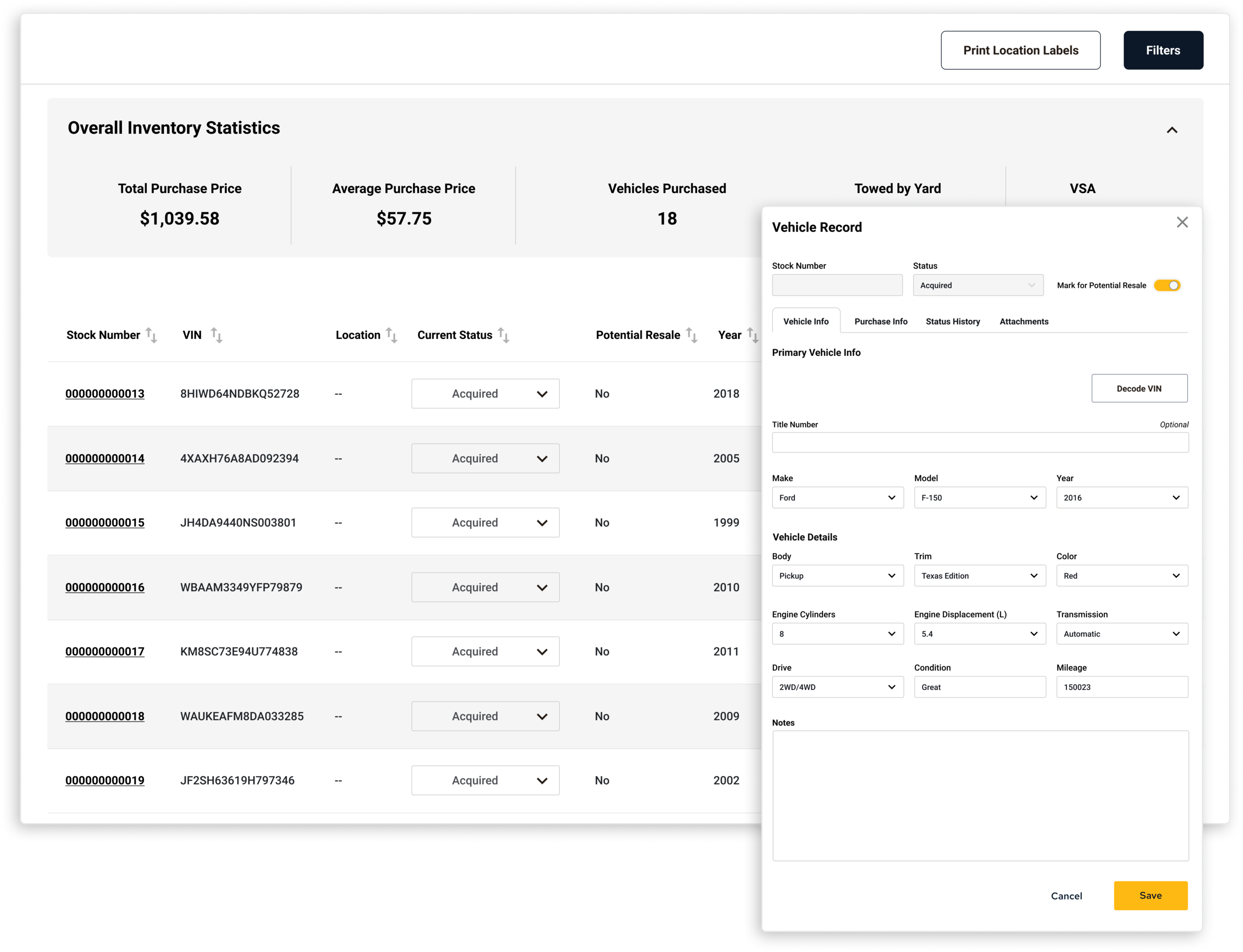View the Attachments tab
Screen dimensions: 1243x952
click(x=1024, y=321)
